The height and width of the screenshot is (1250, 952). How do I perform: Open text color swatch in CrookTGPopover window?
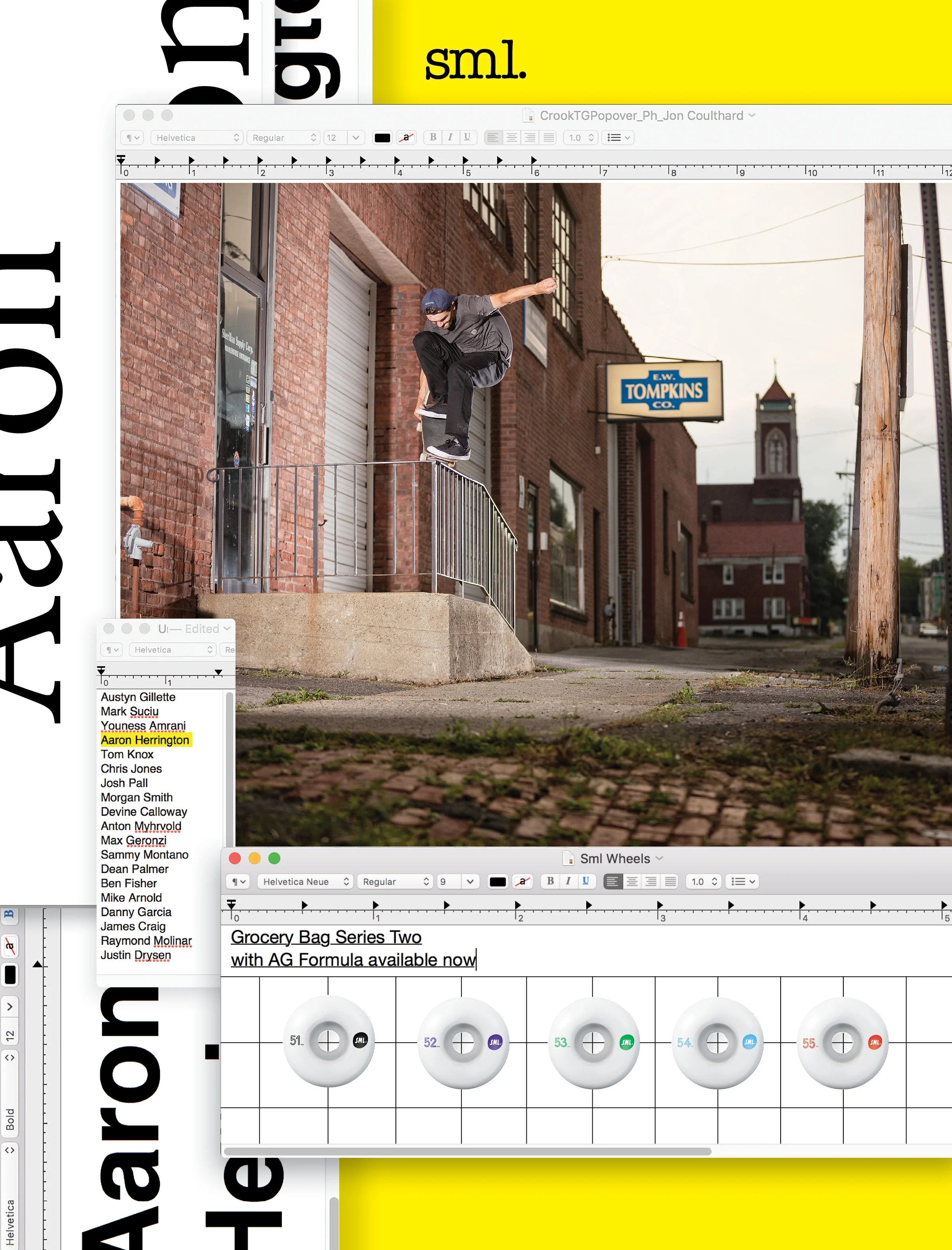(x=382, y=138)
